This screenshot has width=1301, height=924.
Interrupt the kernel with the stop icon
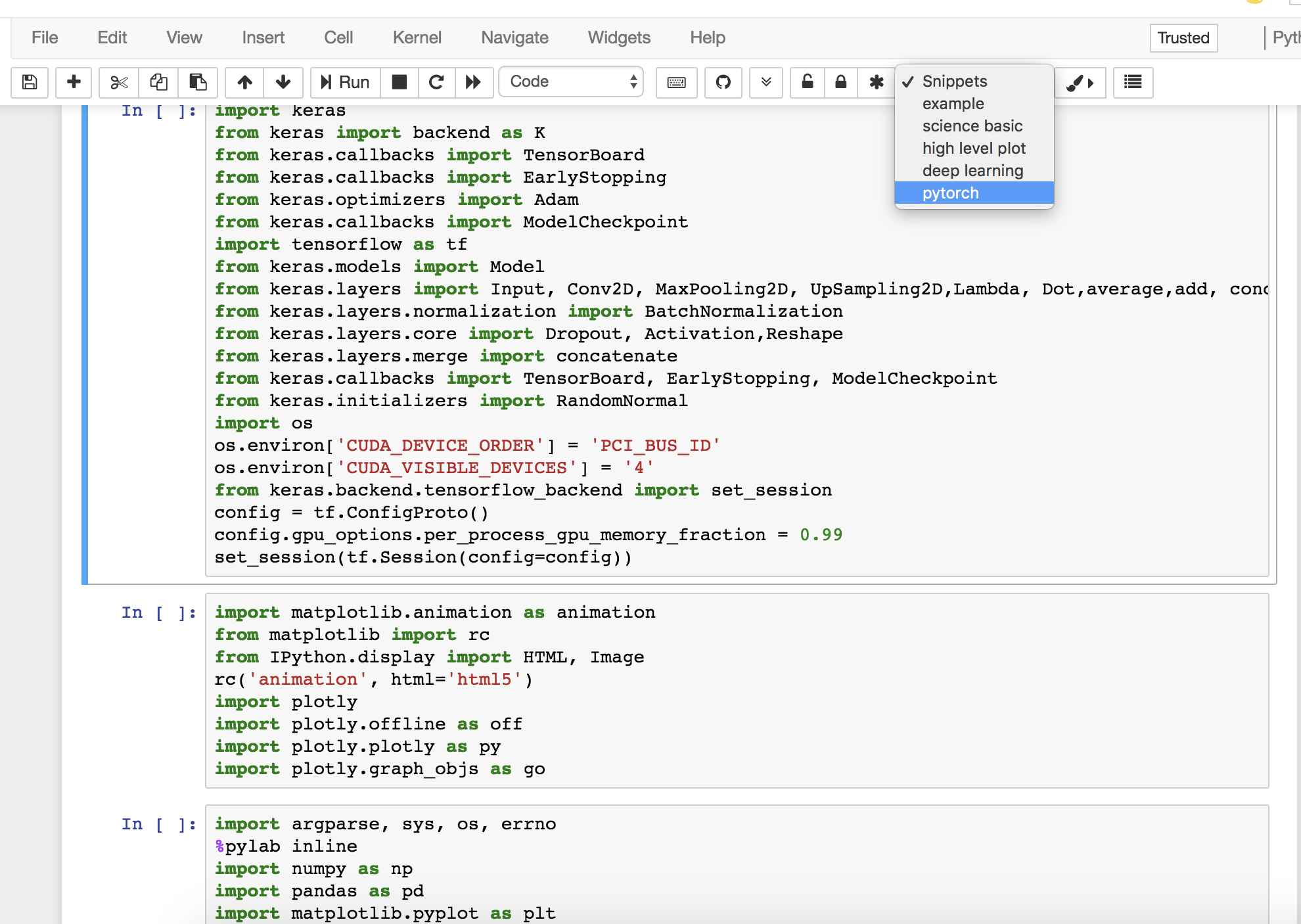tap(399, 82)
